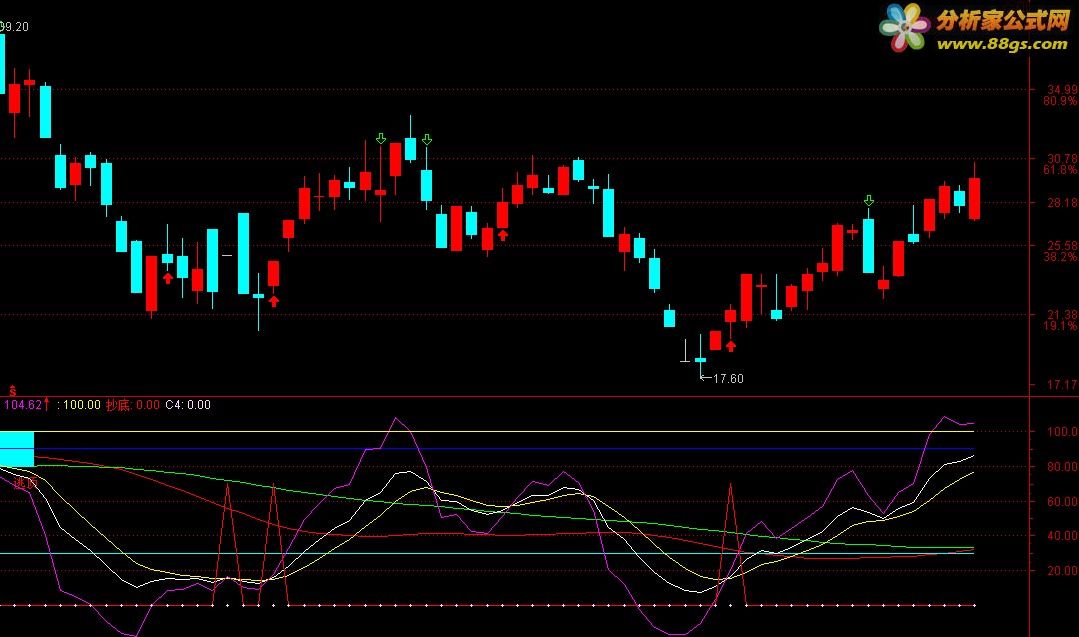Click the 30.78 price axis label
The width and height of the screenshot is (1079, 637).
click(x=1062, y=158)
